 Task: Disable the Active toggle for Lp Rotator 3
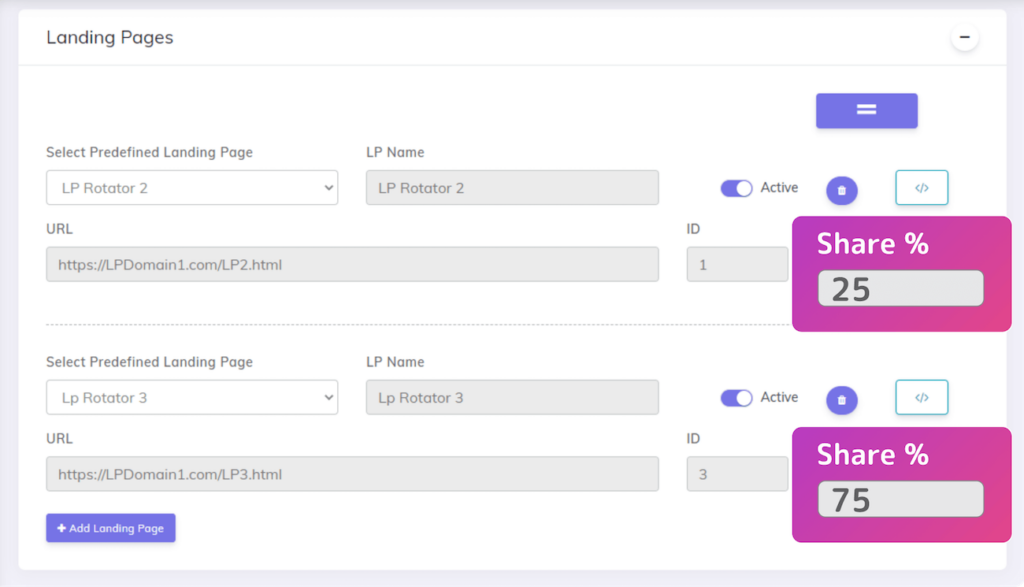click(736, 397)
